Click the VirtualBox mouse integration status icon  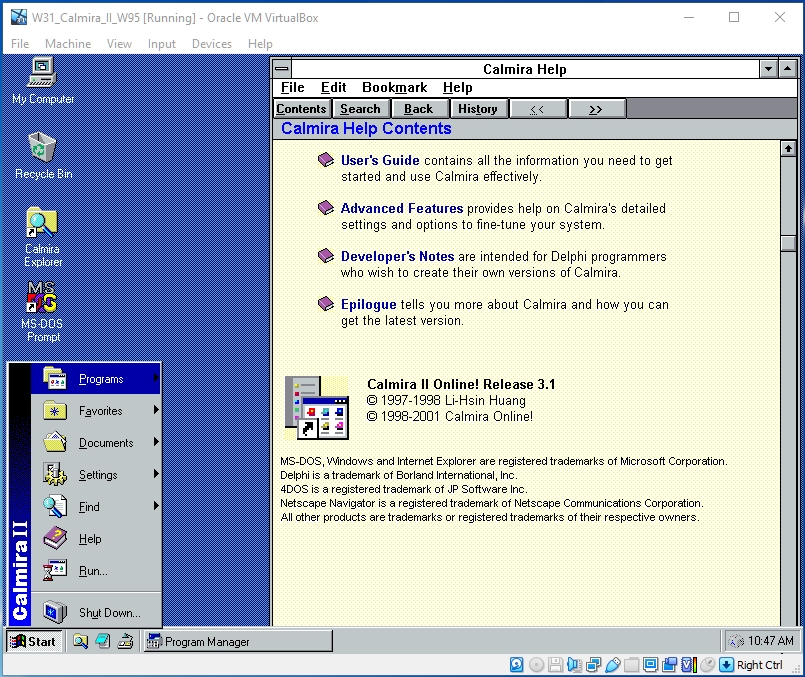pyautogui.click(x=707, y=665)
